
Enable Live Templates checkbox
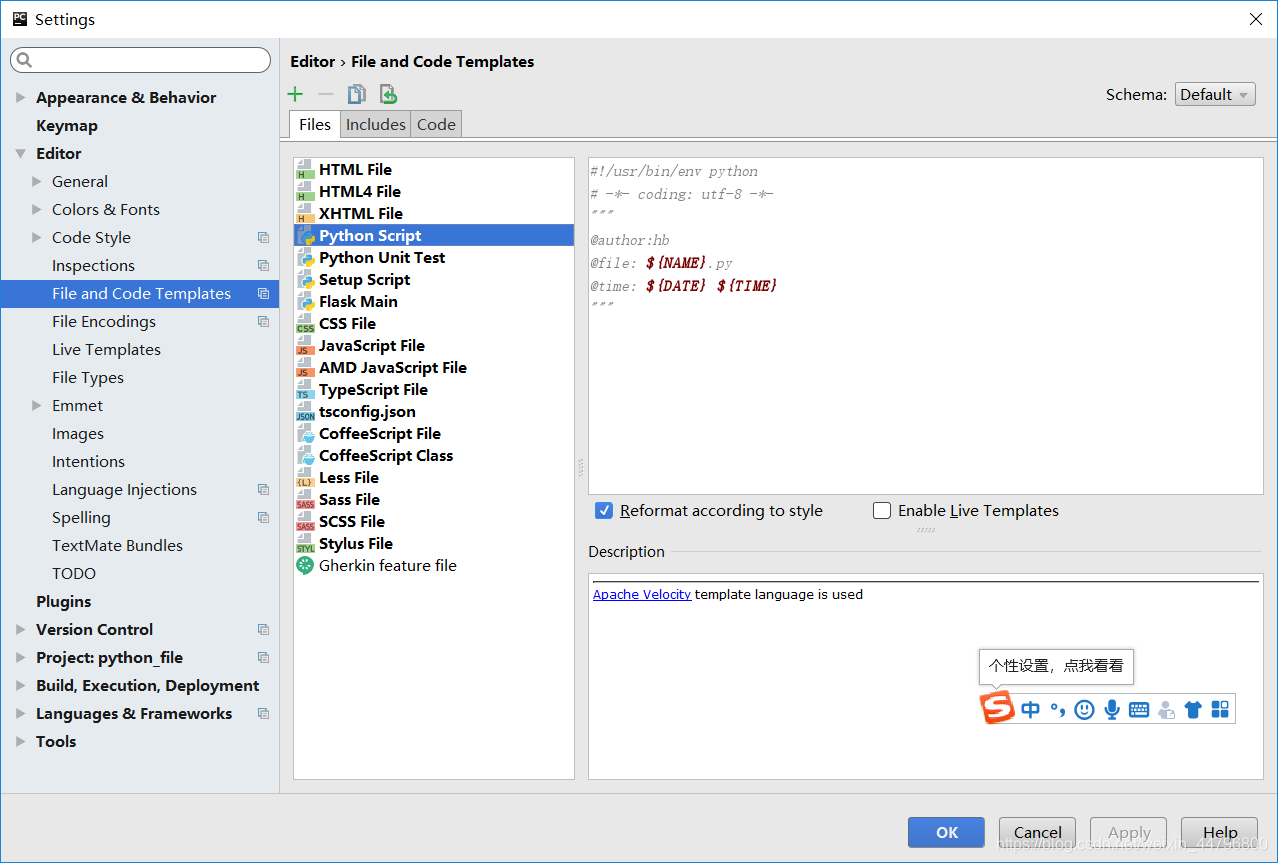882,511
